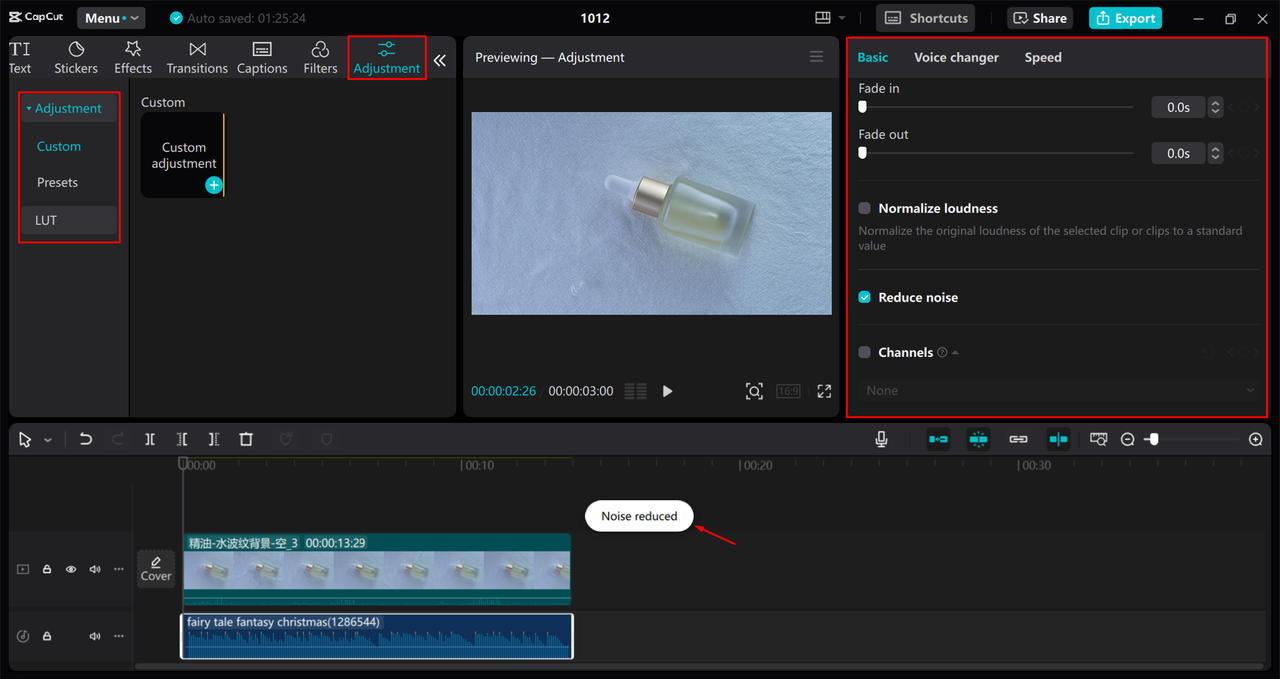The width and height of the screenshot is (1280, 679).
Task: Switch to the Speed tab
Action: click(x=1043, y=57)
